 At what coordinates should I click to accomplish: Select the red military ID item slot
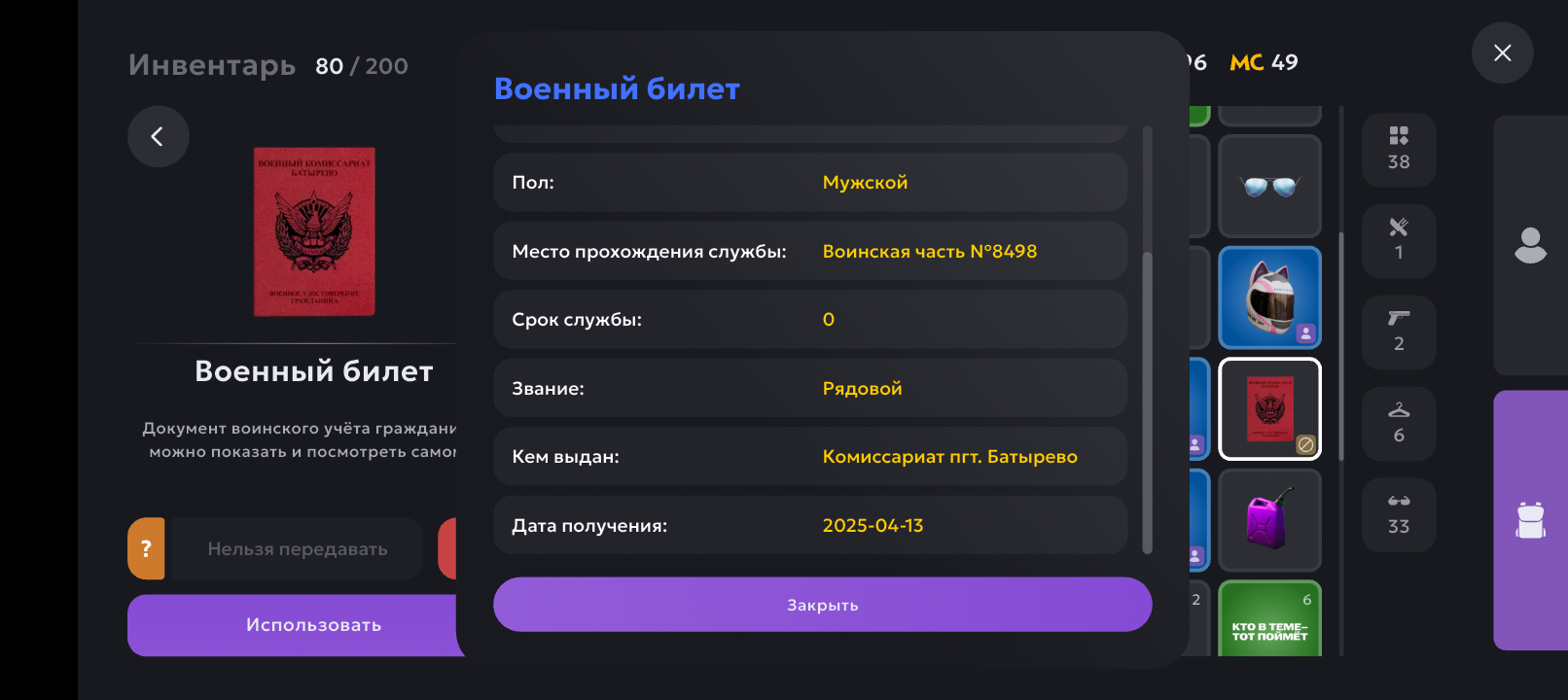pos(1269,408)
